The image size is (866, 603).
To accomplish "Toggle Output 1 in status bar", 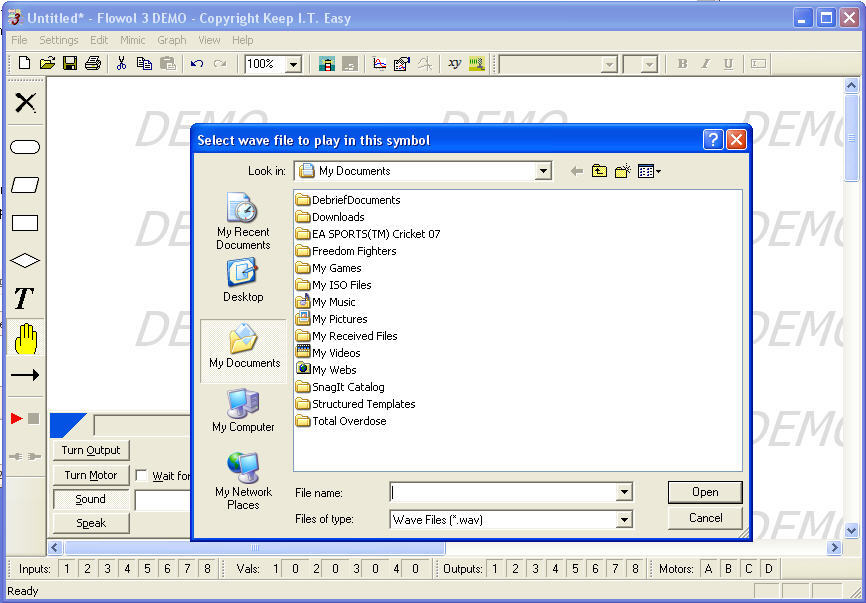I will (495, 568).
